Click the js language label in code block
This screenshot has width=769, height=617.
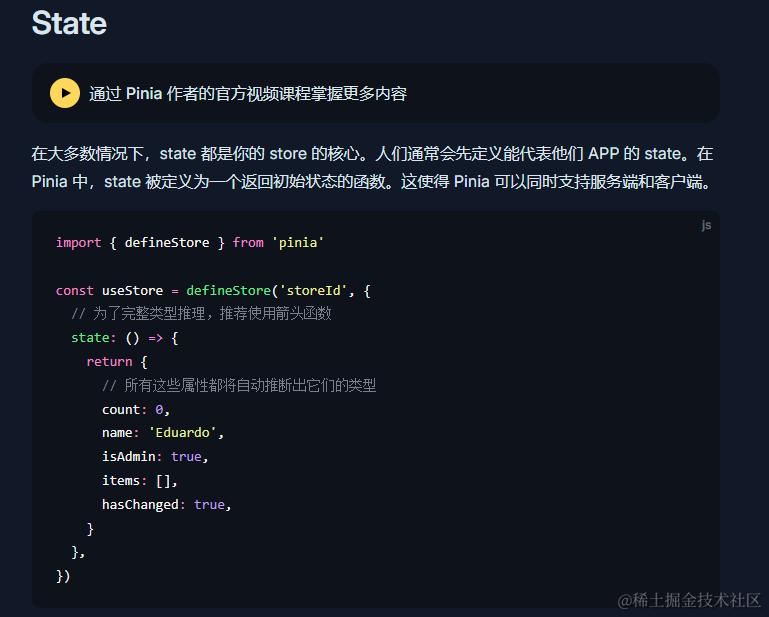(x=706, y=226)
